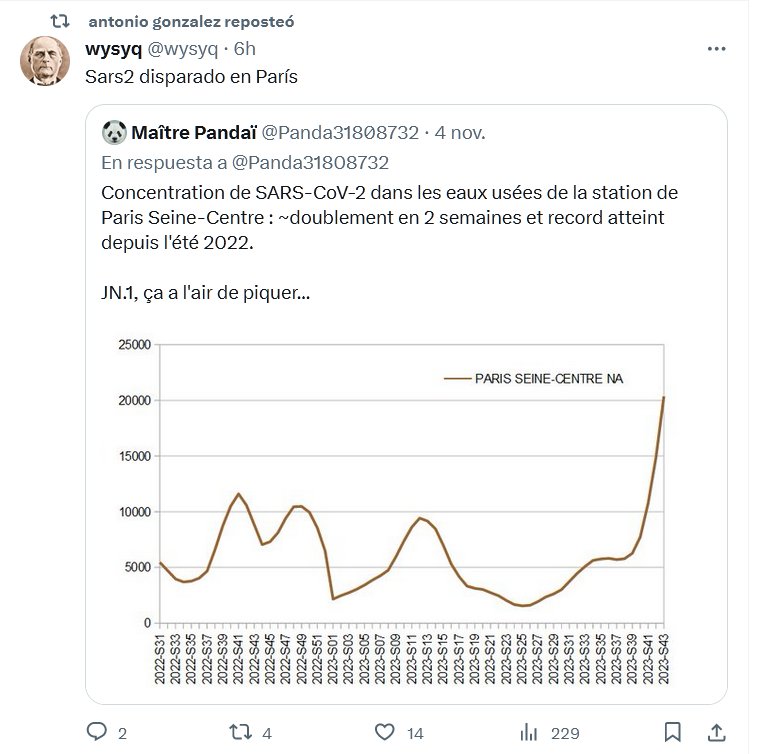This screenshot has height=754, width=764.
Task: Click the small repost icon beside antonio gonzalez
Action: coord(60,21)
